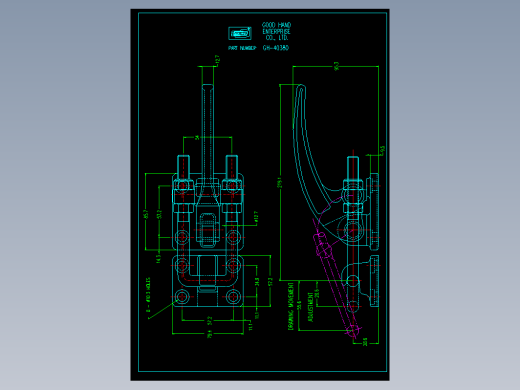Click the CAD drawing preview thumbnail
Screen dimensions: 520x390
[x=260, y=195]
